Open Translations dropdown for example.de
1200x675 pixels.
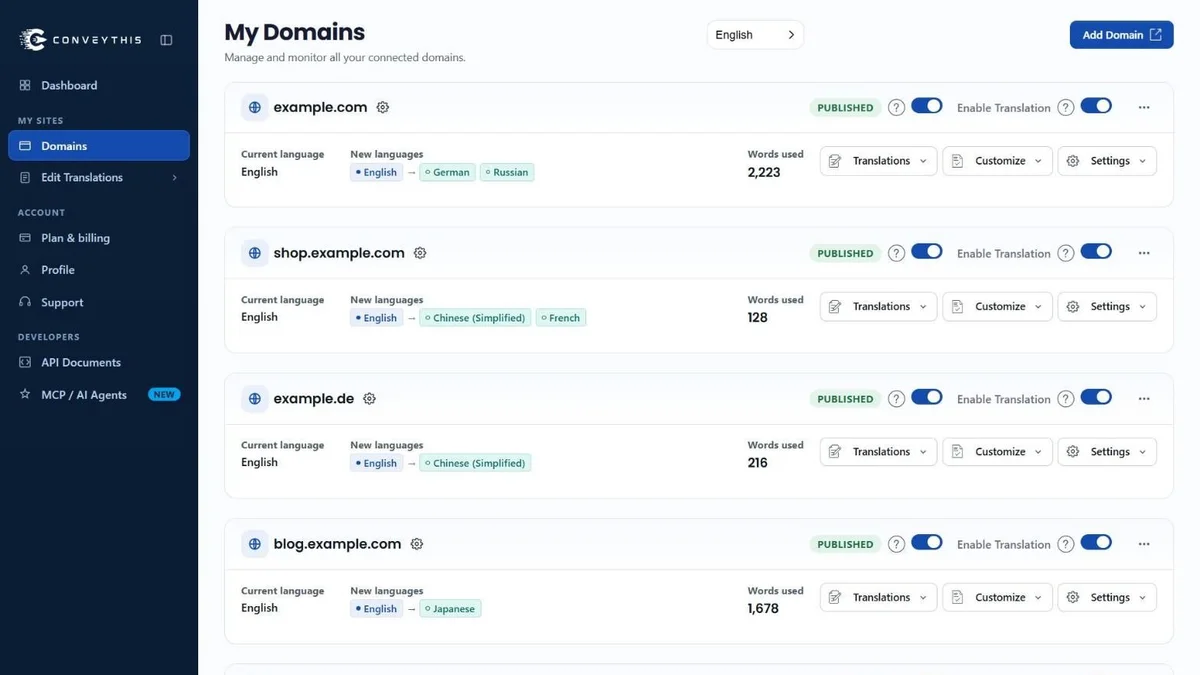click(x=879, y=452)
